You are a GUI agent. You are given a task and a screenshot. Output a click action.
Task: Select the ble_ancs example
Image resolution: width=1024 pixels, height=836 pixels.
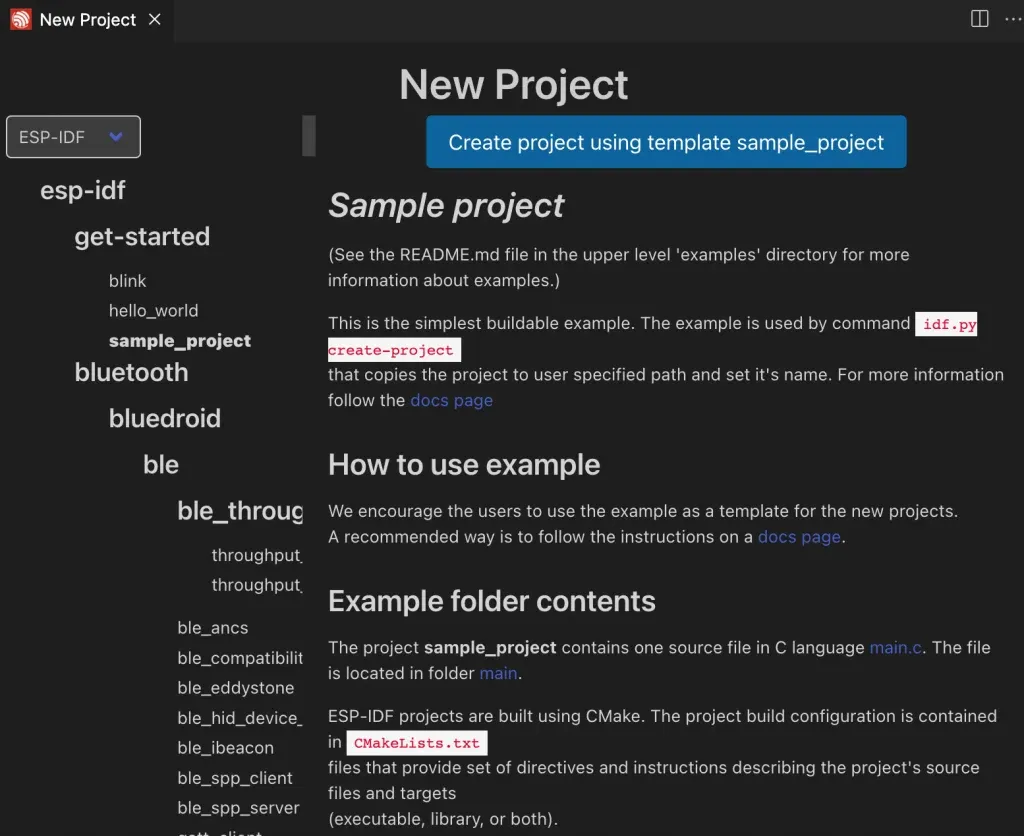click(212, 627)
